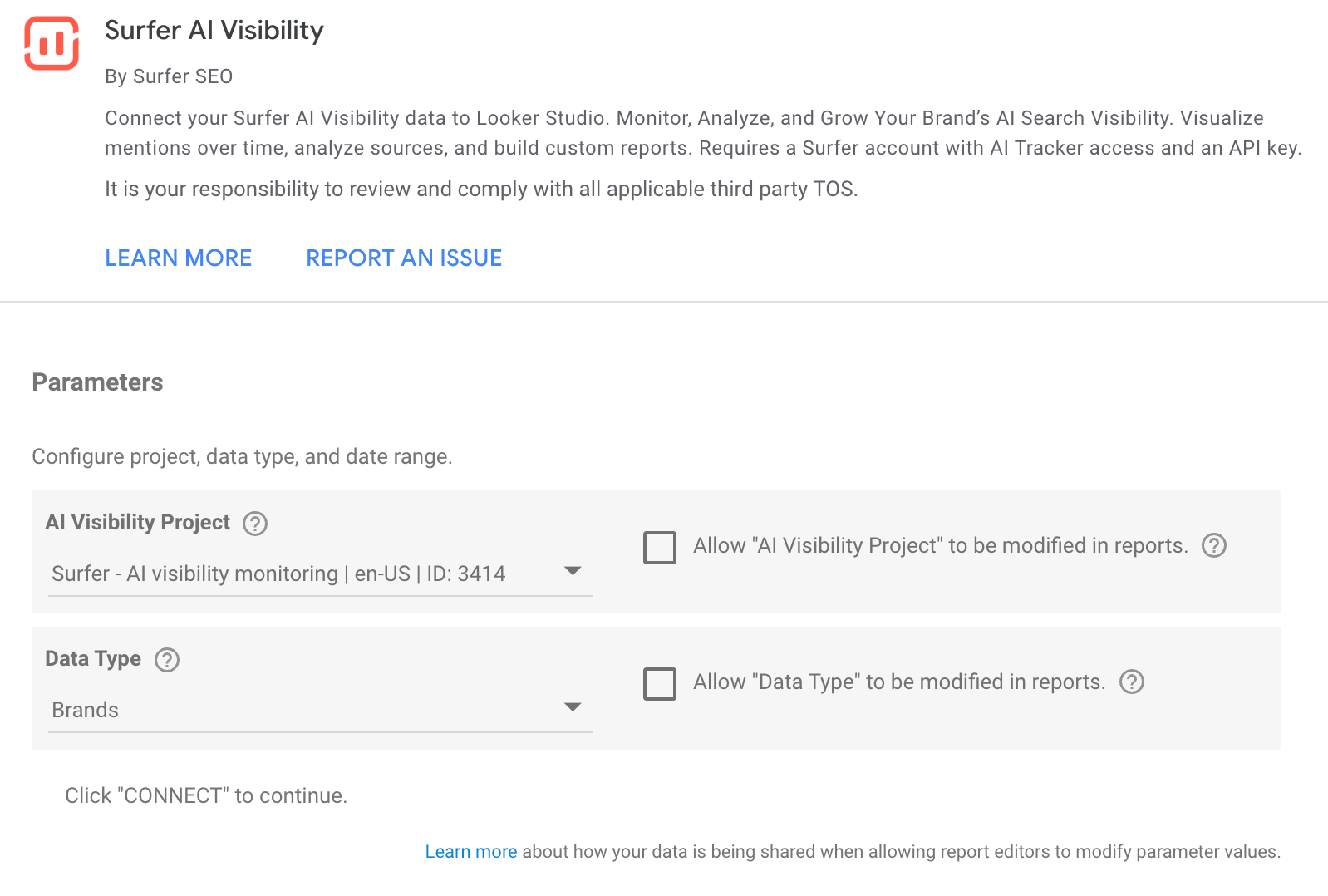Click the third party TOS responsibility notice
This screenshot has height=896, width=1328.
tap(481, 190)
